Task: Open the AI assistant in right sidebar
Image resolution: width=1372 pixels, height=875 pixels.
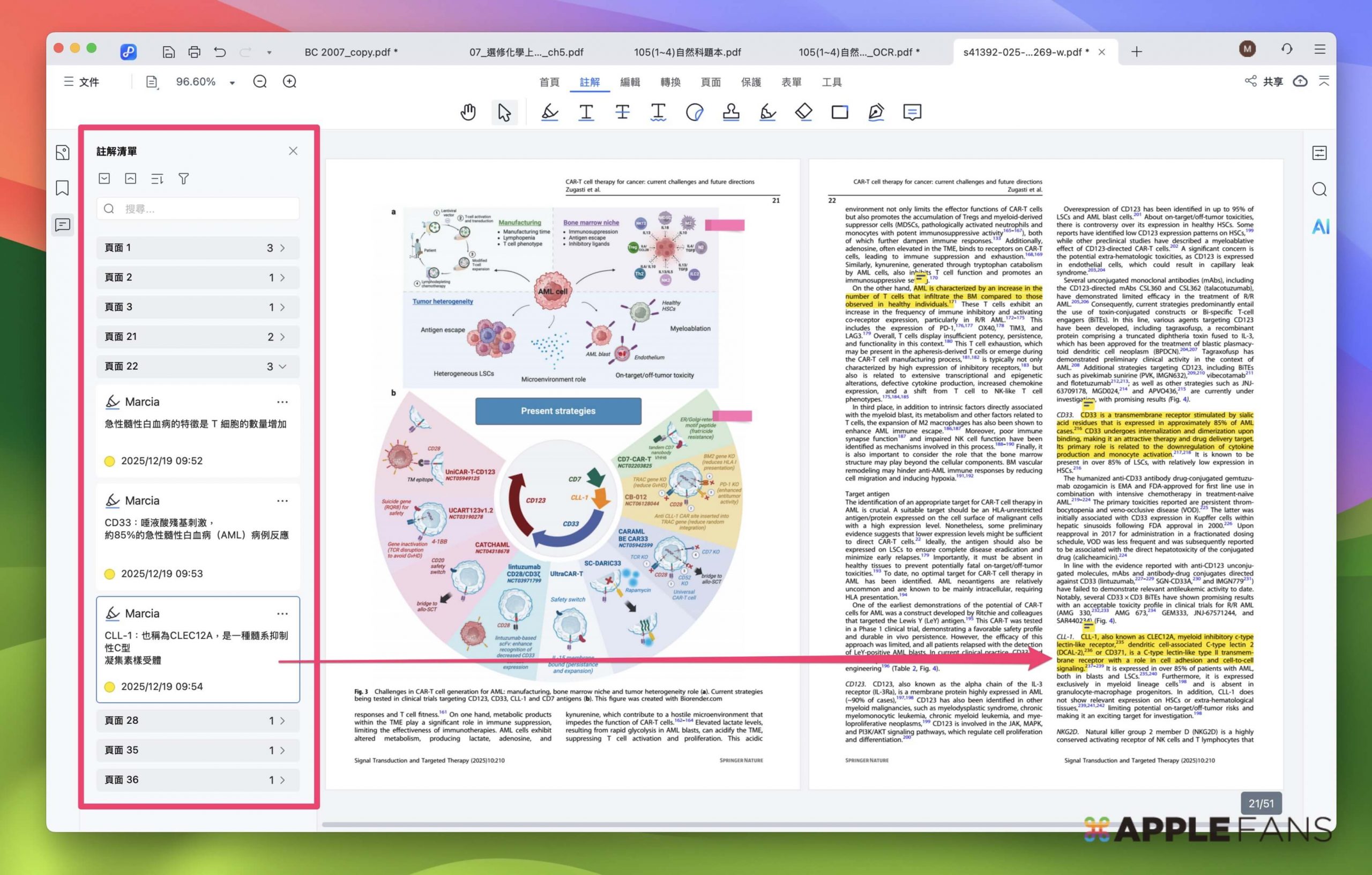Action: (x=1320, y=227)
